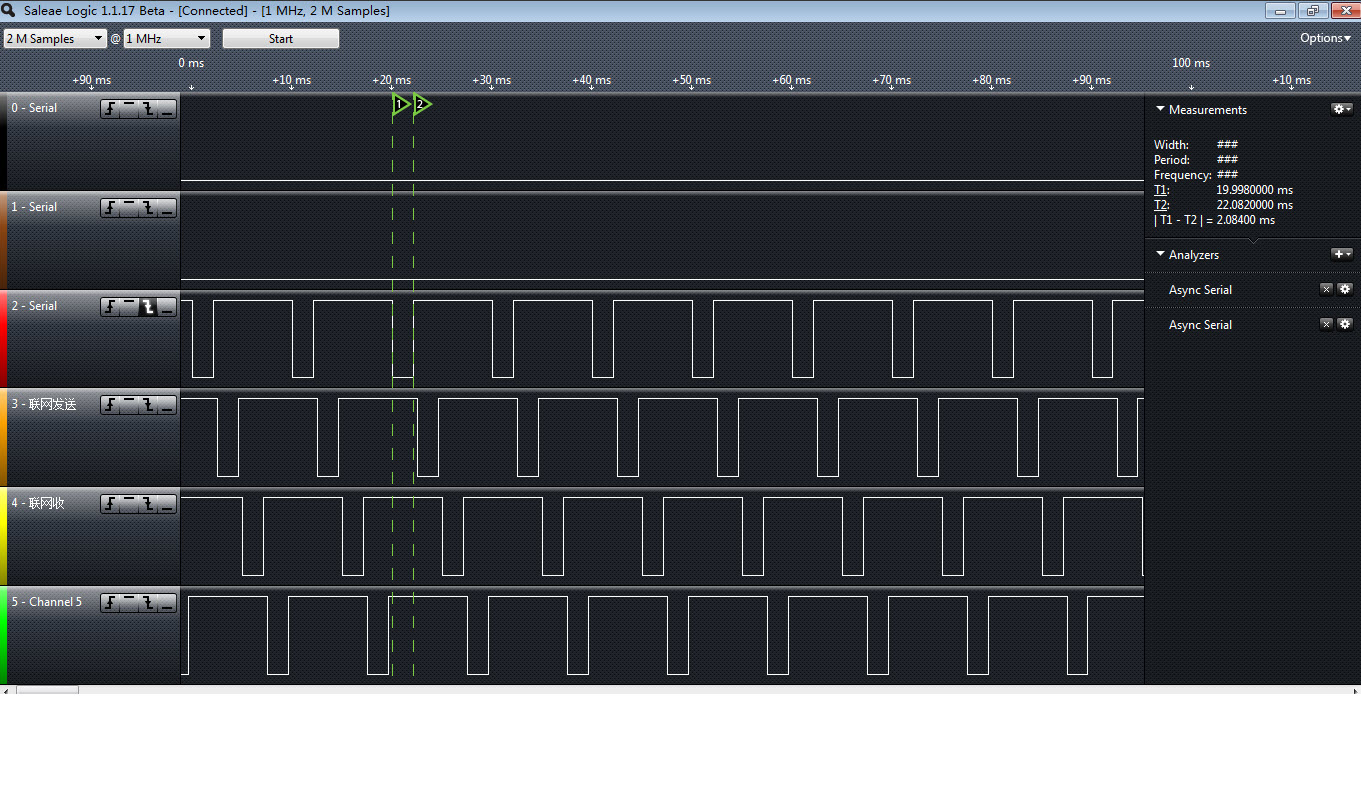Click the Period measurement row
The height and width of the screenshot is (800, 1361).
click(1196, 160)
